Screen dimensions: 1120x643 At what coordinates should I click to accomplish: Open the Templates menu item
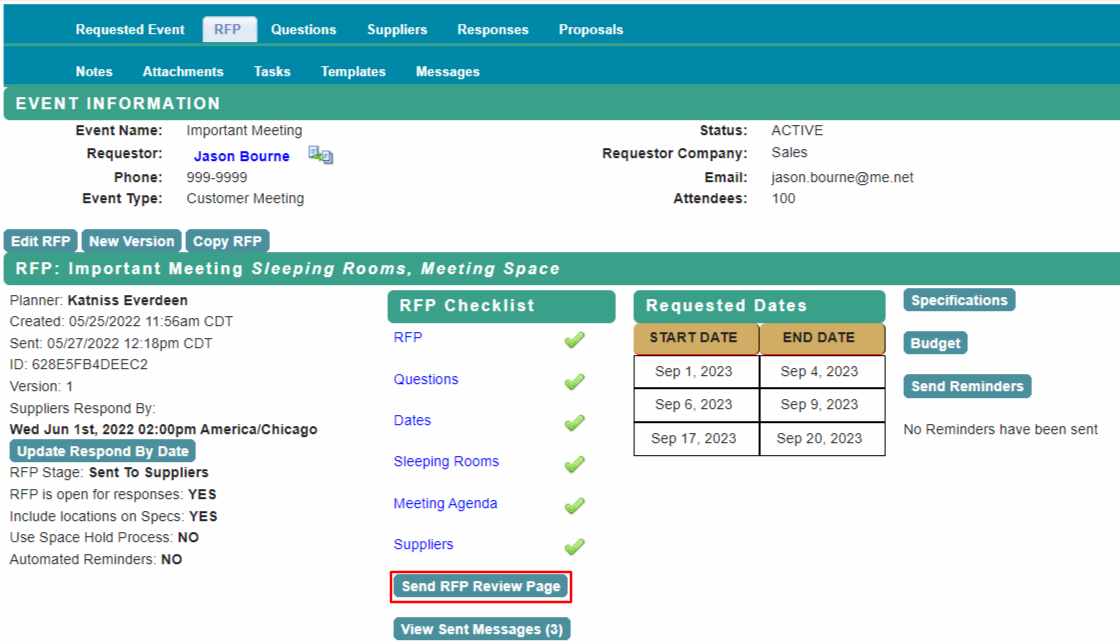coord(352,71)
